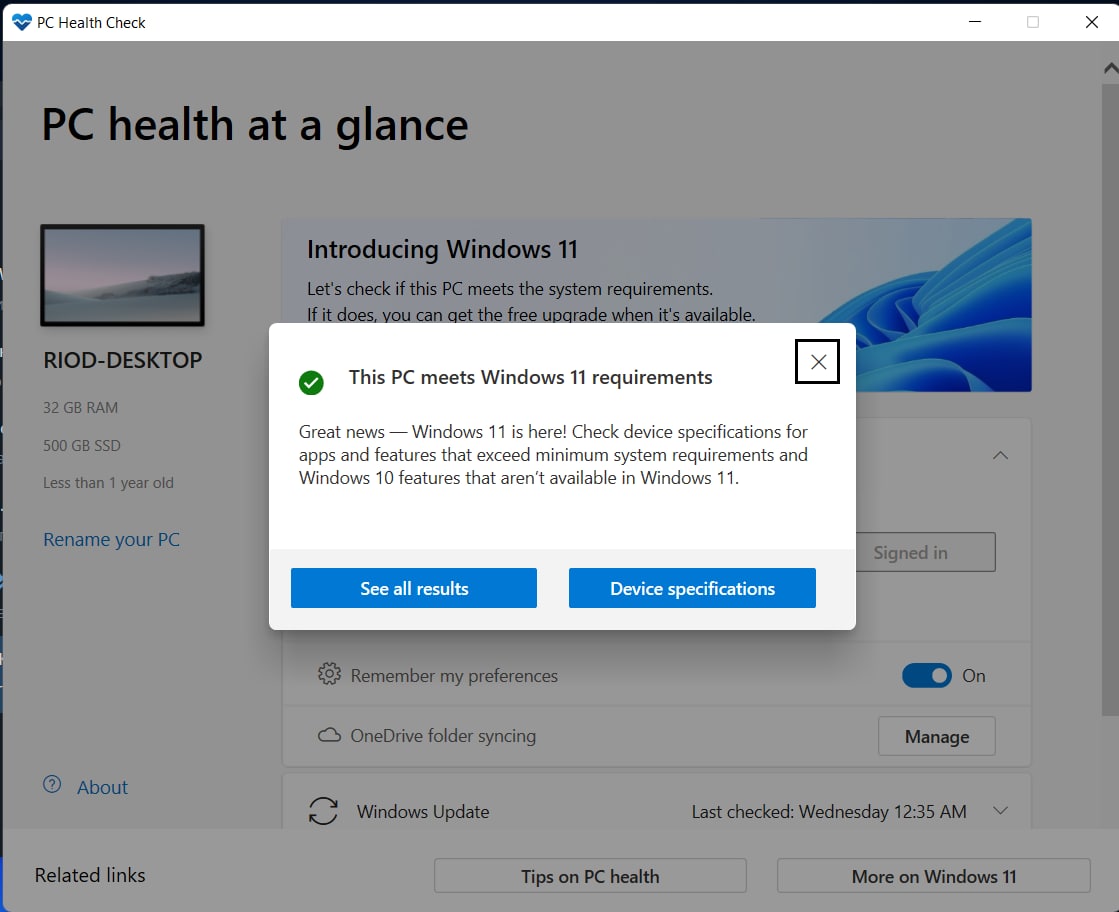Minimize the PC Health Check window
This screenshot has height=912, width=1119.
(975, 22)
